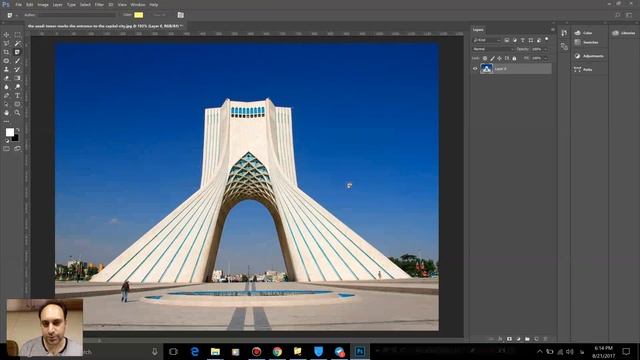Image resolution: width=640 pixels, height=360 pixels.
Task: Toggle lock all padlock icon
Action: click(x=514, y=58)
